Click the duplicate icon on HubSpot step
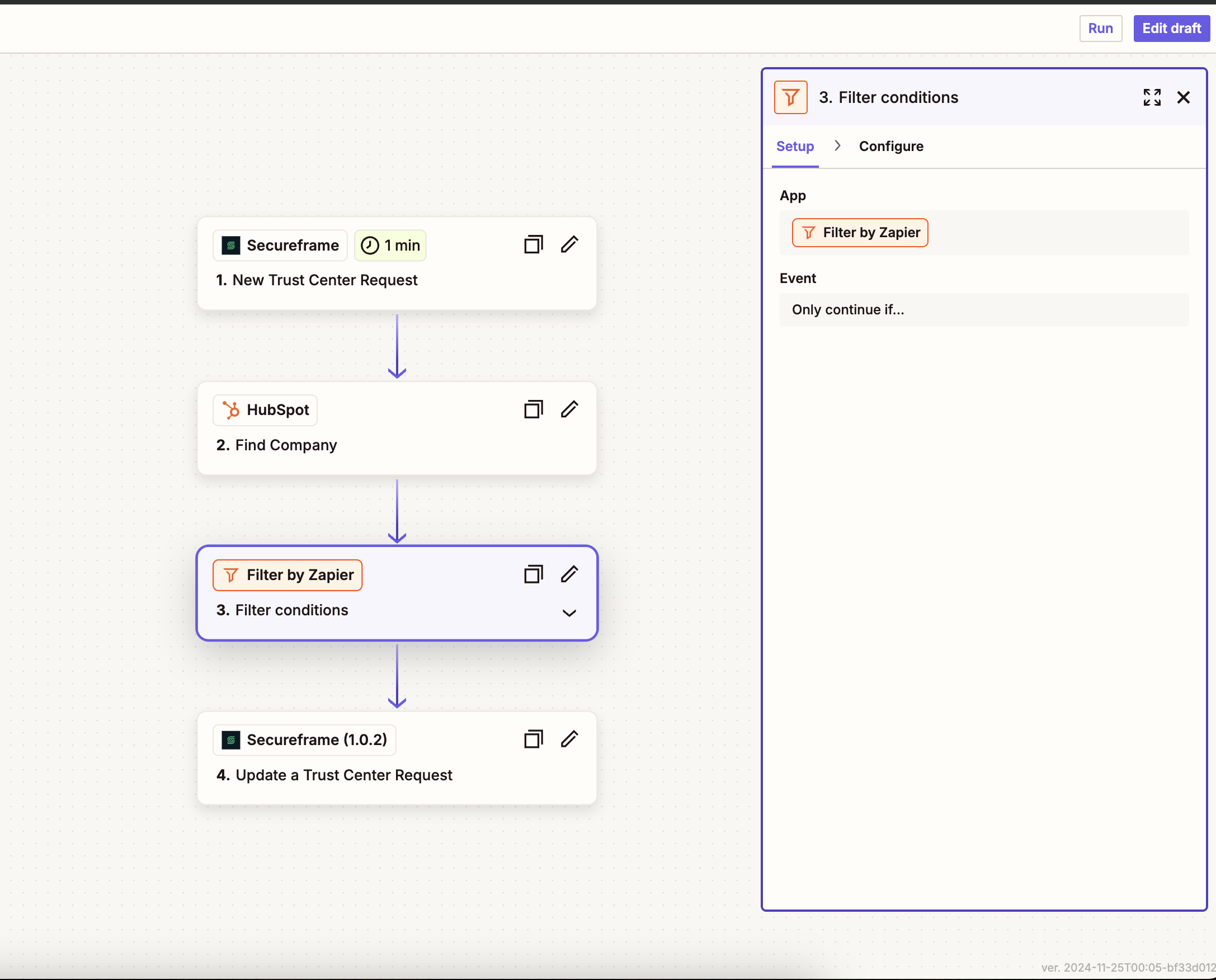The width and height of the screenshot is (1216, 980). pyautogui.click(x=533, y=410)
